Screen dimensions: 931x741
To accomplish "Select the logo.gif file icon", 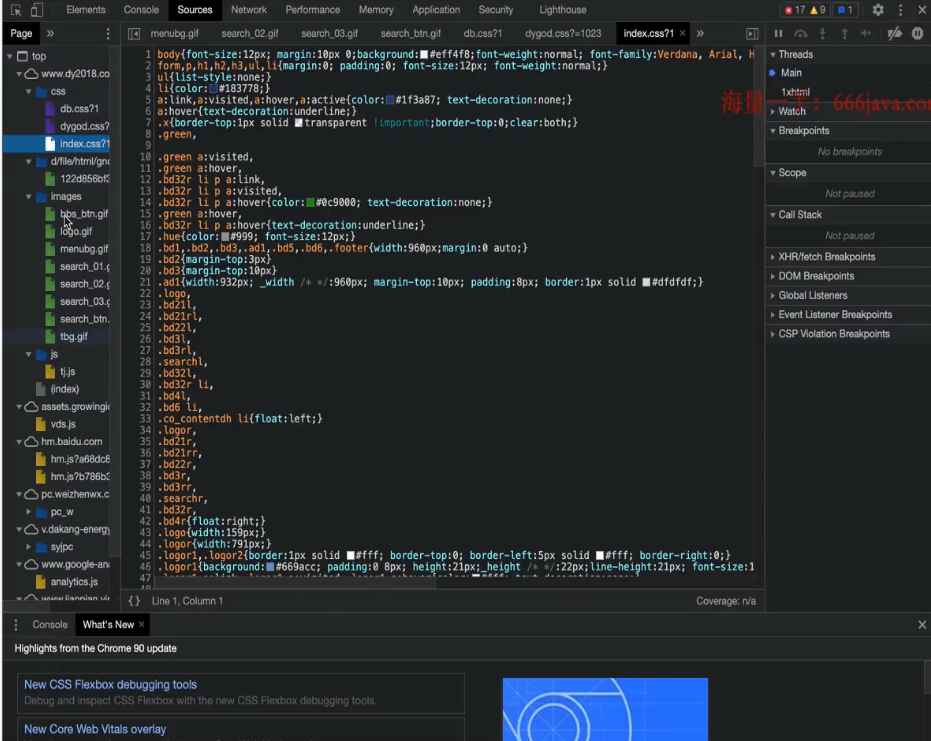I will tap(50, 232).
